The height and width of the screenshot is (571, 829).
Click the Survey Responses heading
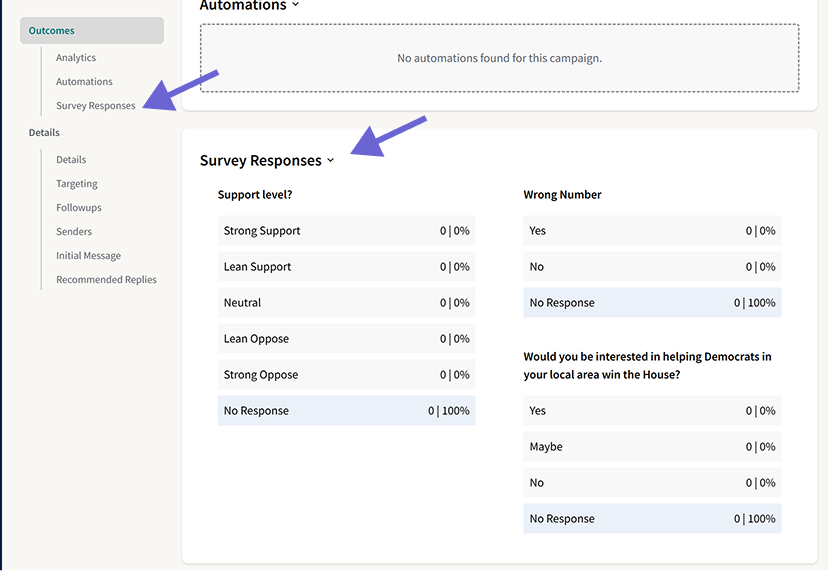pos(261,160)
